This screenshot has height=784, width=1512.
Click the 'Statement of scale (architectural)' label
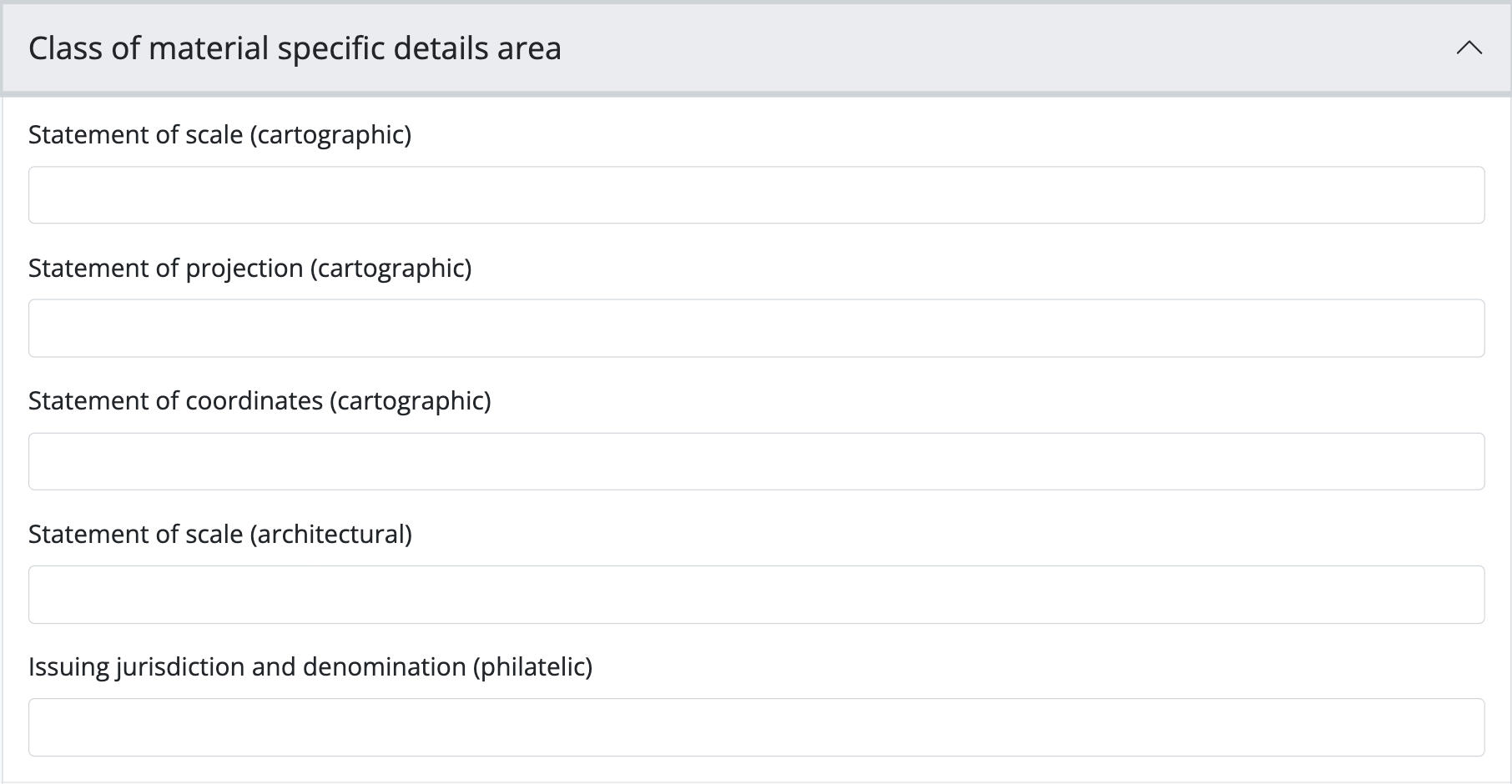[x=219, y=535]
